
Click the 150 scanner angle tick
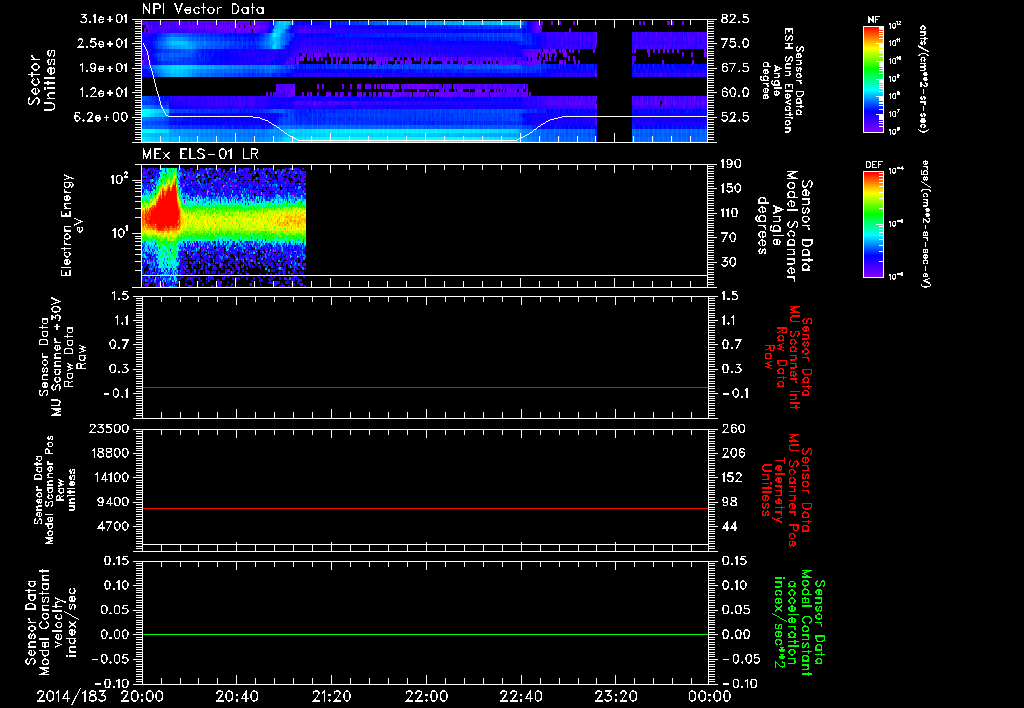[x=731, y=189]
